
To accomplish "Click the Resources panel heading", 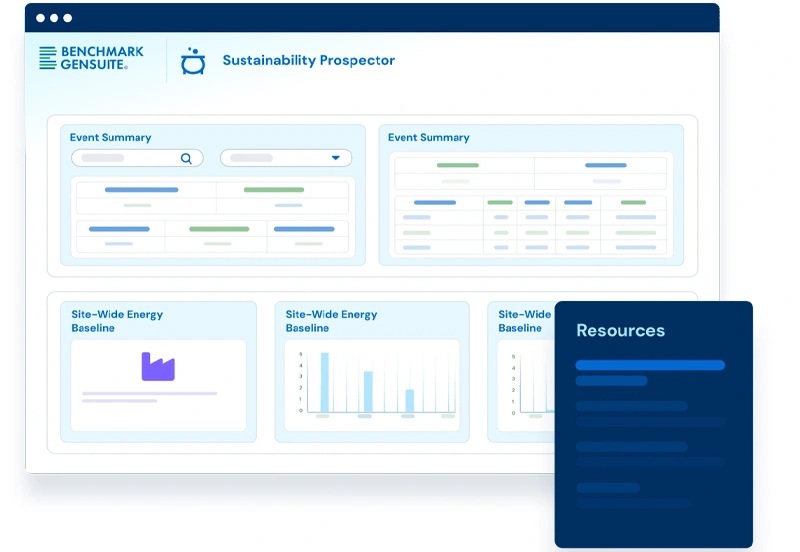I will point(620,330).
